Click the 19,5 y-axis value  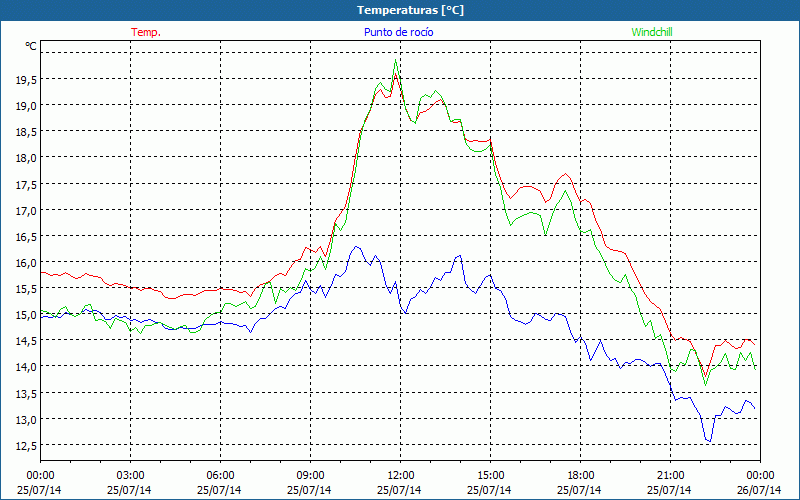click(x=27, y=79)
